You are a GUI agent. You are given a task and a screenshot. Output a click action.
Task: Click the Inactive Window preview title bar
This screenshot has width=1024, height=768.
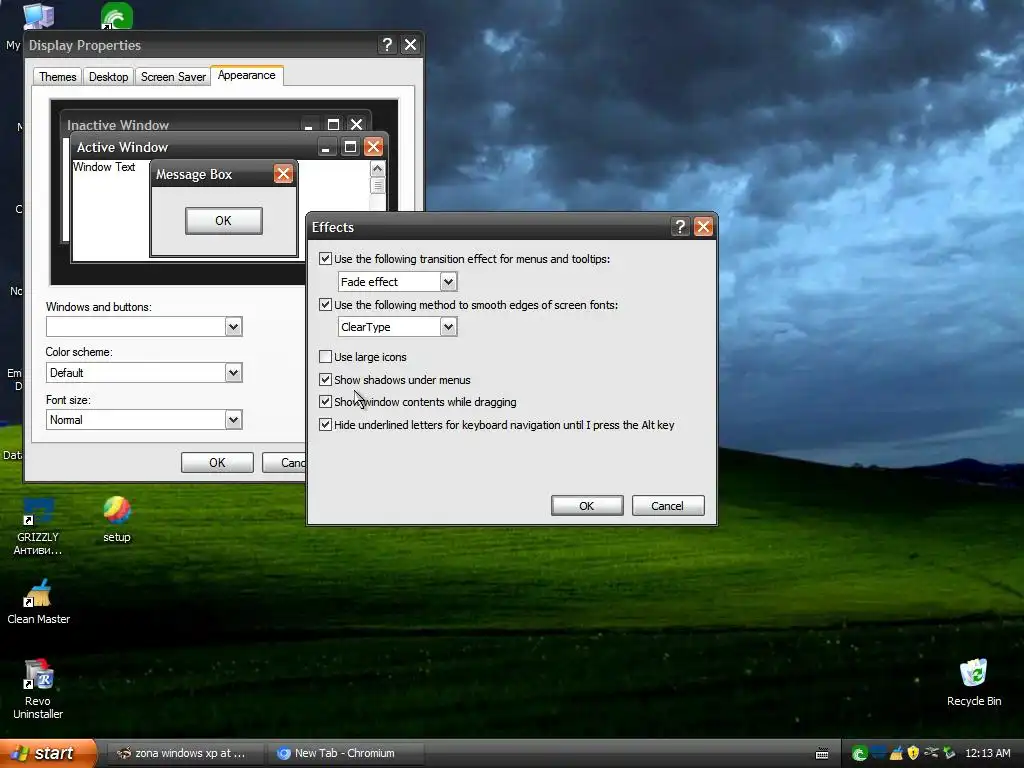click(x=216, y=124)
